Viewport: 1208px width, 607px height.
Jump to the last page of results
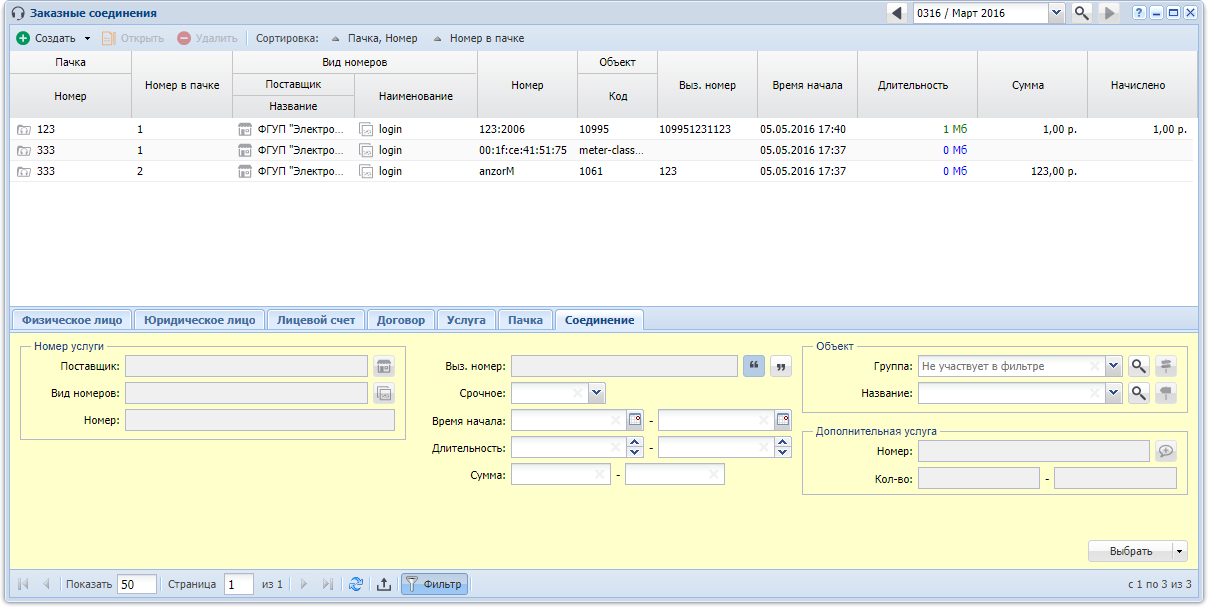coord(327,585)
